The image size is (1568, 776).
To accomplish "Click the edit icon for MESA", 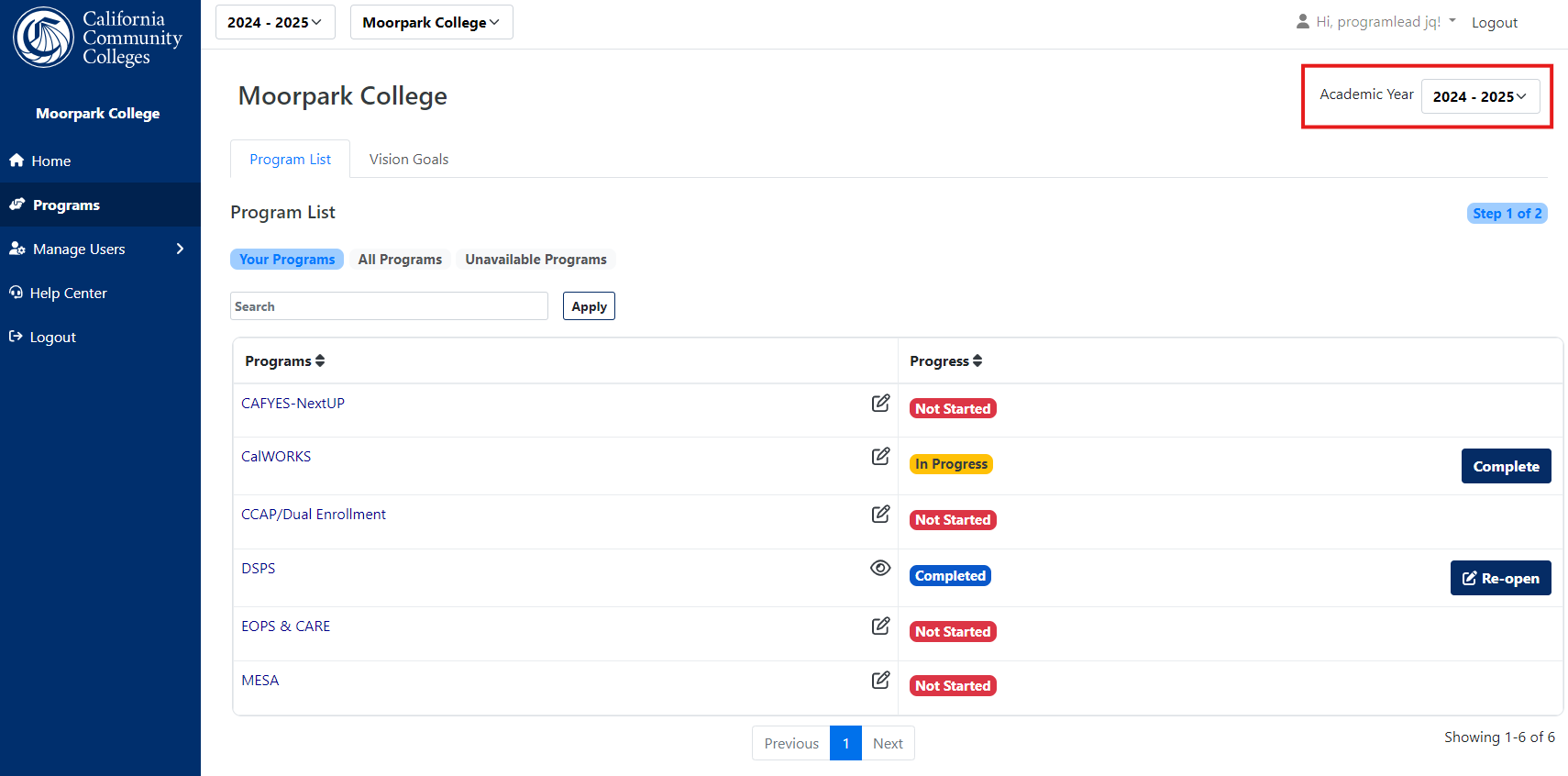I will [x=880, y=680].
